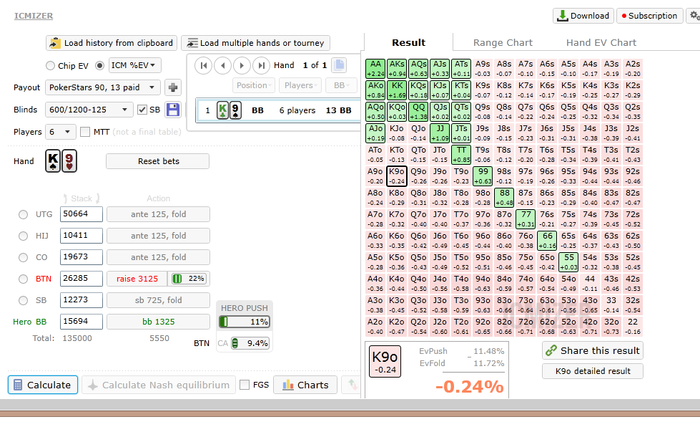Click BTN action raise 3125
The height and width of the screenshot is (427, 700).
(x=137, y=279)
